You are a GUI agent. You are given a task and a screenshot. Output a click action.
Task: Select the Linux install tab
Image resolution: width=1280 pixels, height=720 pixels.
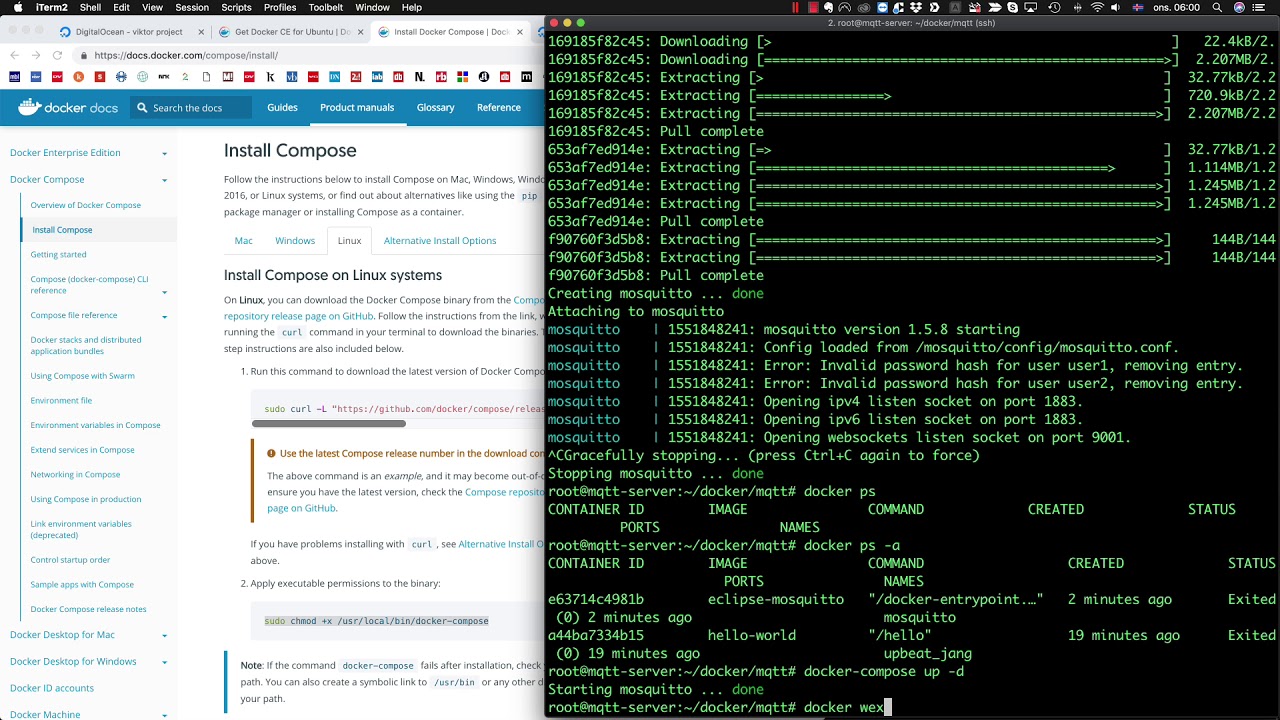[x=349, y=241]
